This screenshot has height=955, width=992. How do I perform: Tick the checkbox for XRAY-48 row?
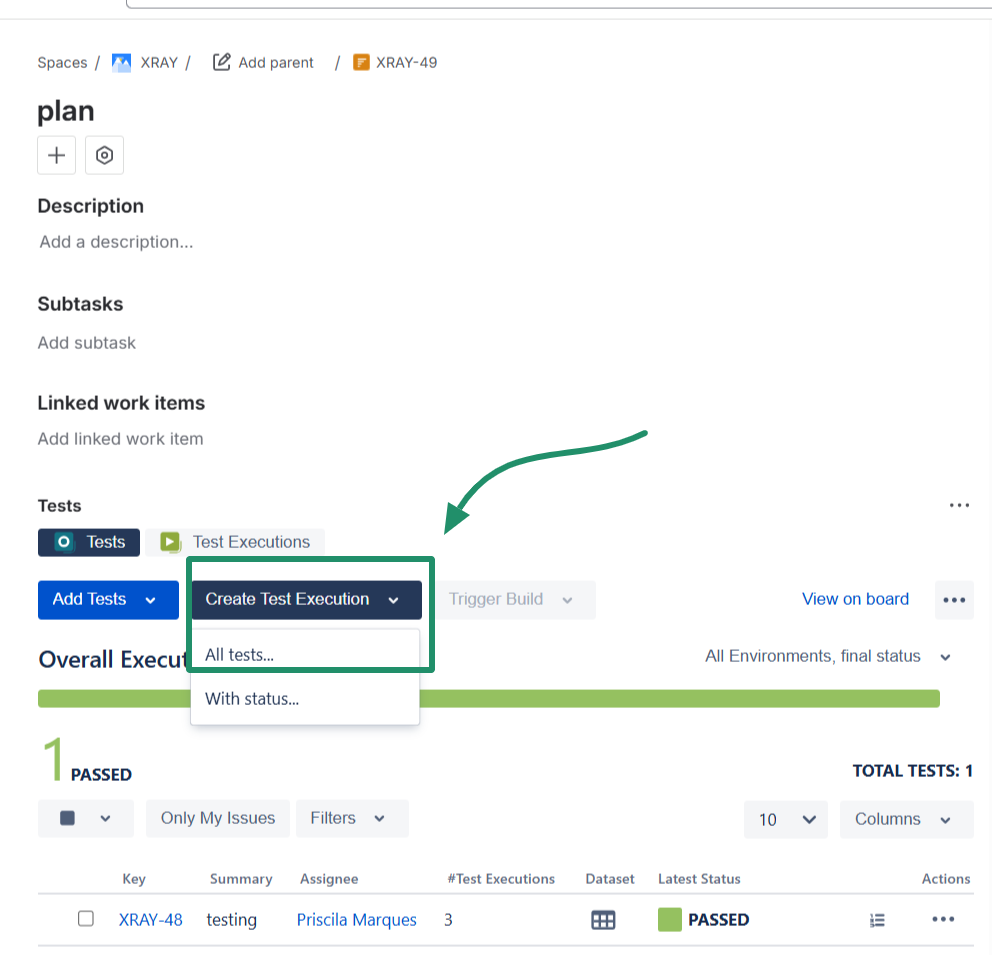coord(86,919)
